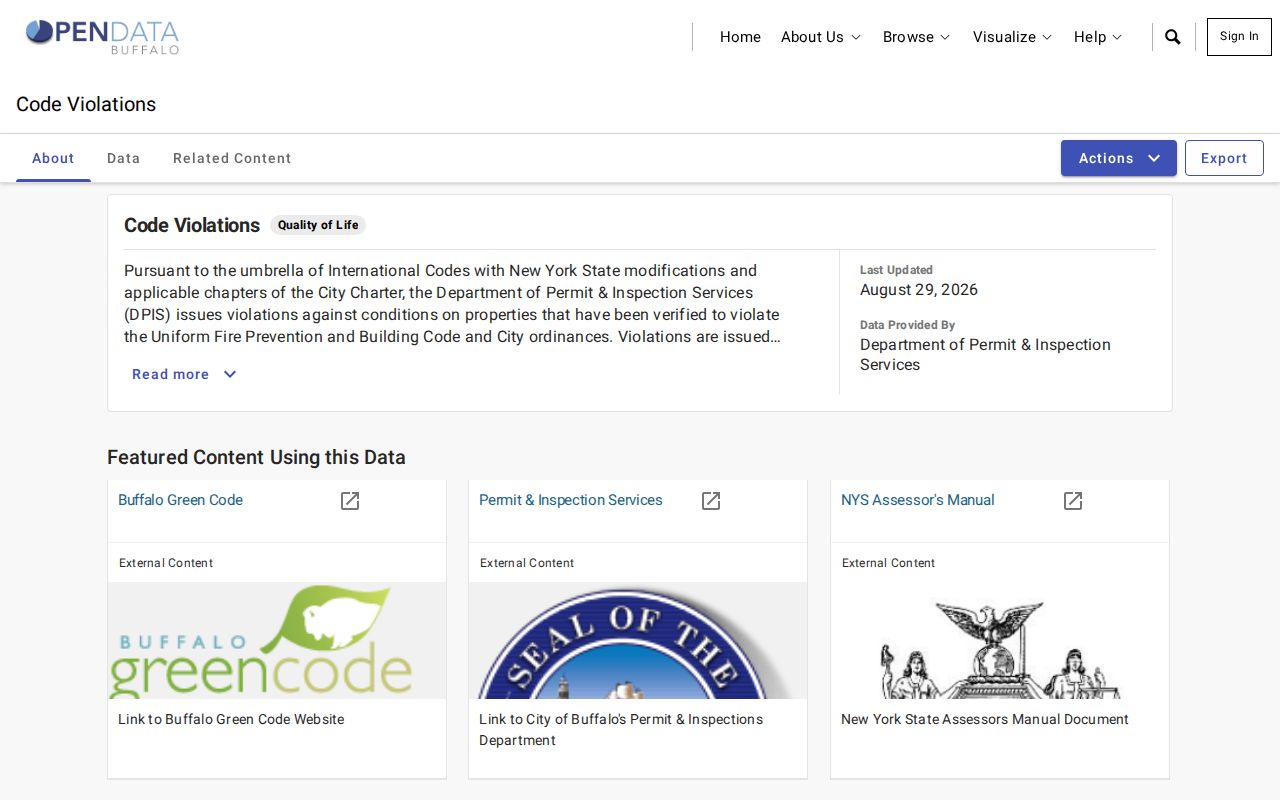The height and width of the screenshot is (800, 1280).
Task: Expand the Help menu
Action: click(1098, 37)
